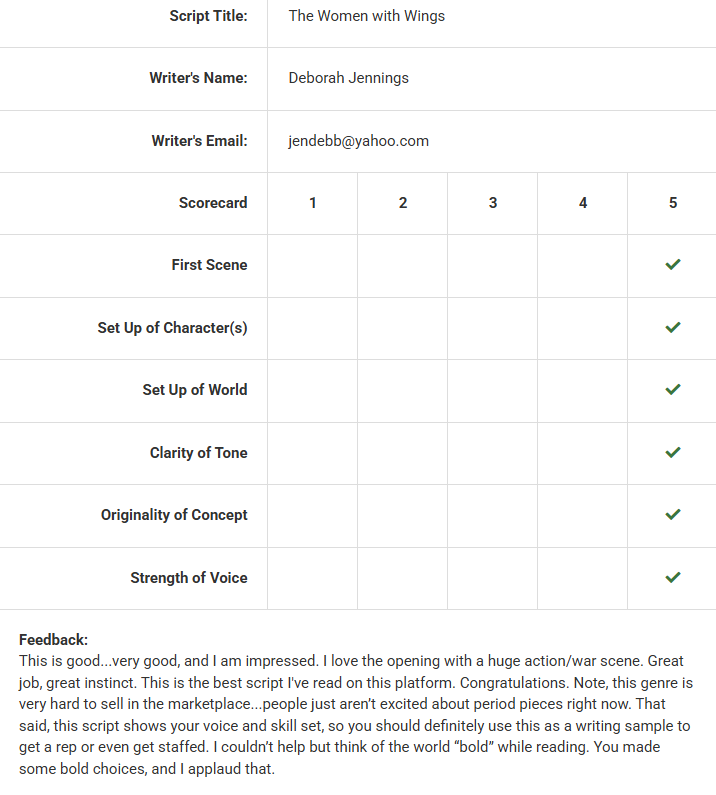Screen dimensions: 716x795
Task: Click the writer name Deborah Jennings
Action: (348, 78)
